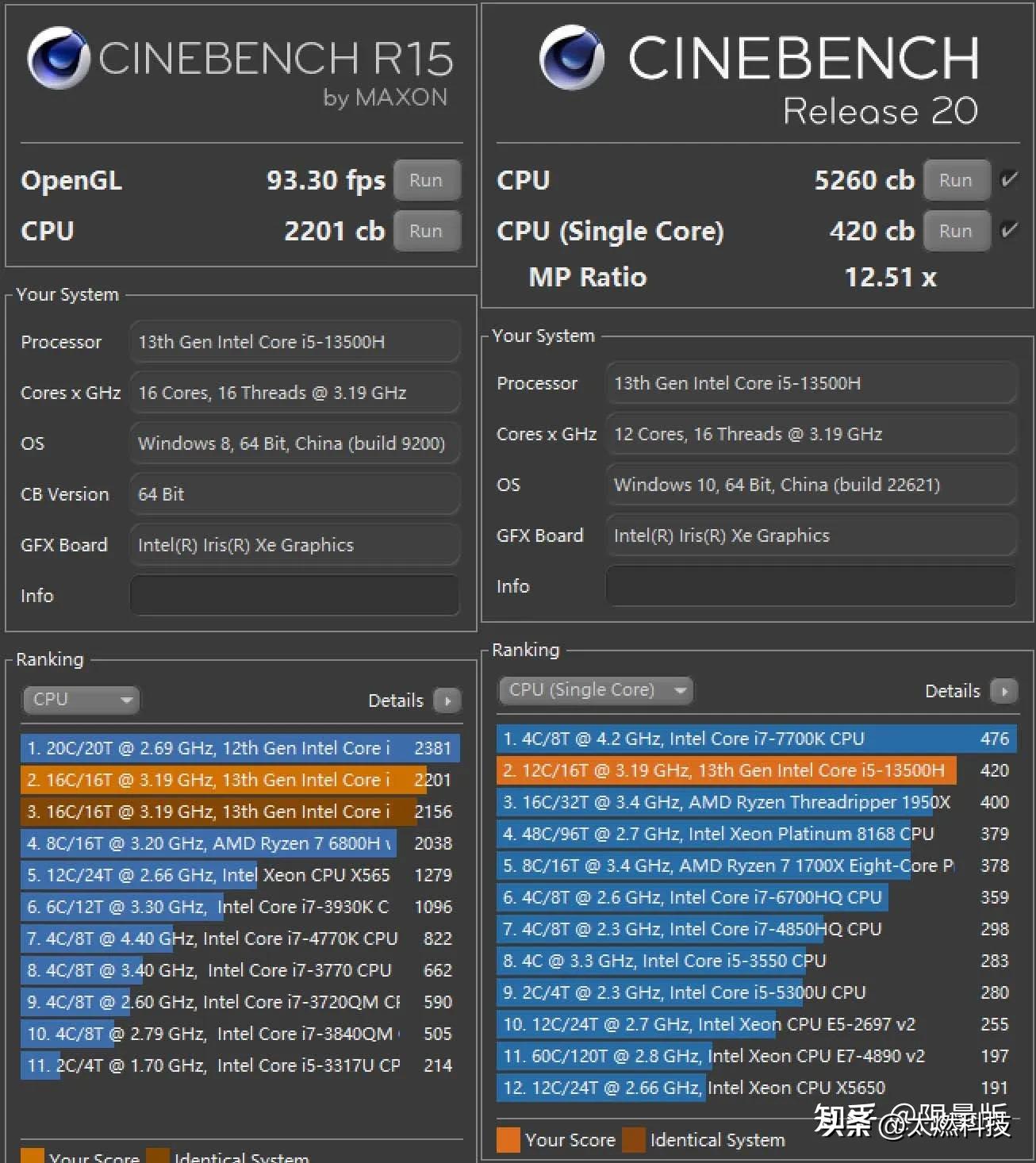
Task: Select the Intel Core i7-6700HQ ranking row
Action: [757, 897]
